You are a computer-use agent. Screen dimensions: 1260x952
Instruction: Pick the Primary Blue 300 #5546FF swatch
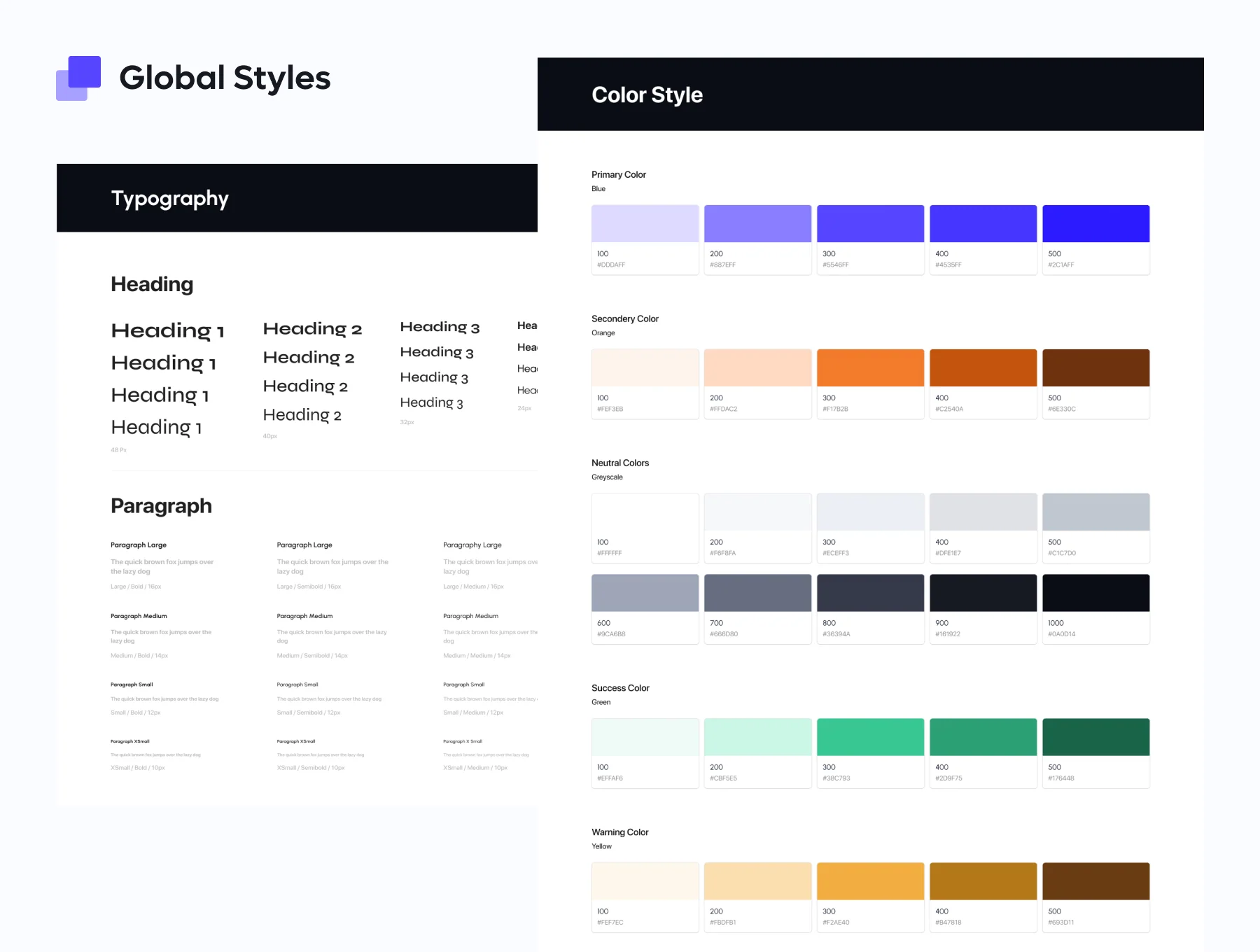(x=870, y=239)
